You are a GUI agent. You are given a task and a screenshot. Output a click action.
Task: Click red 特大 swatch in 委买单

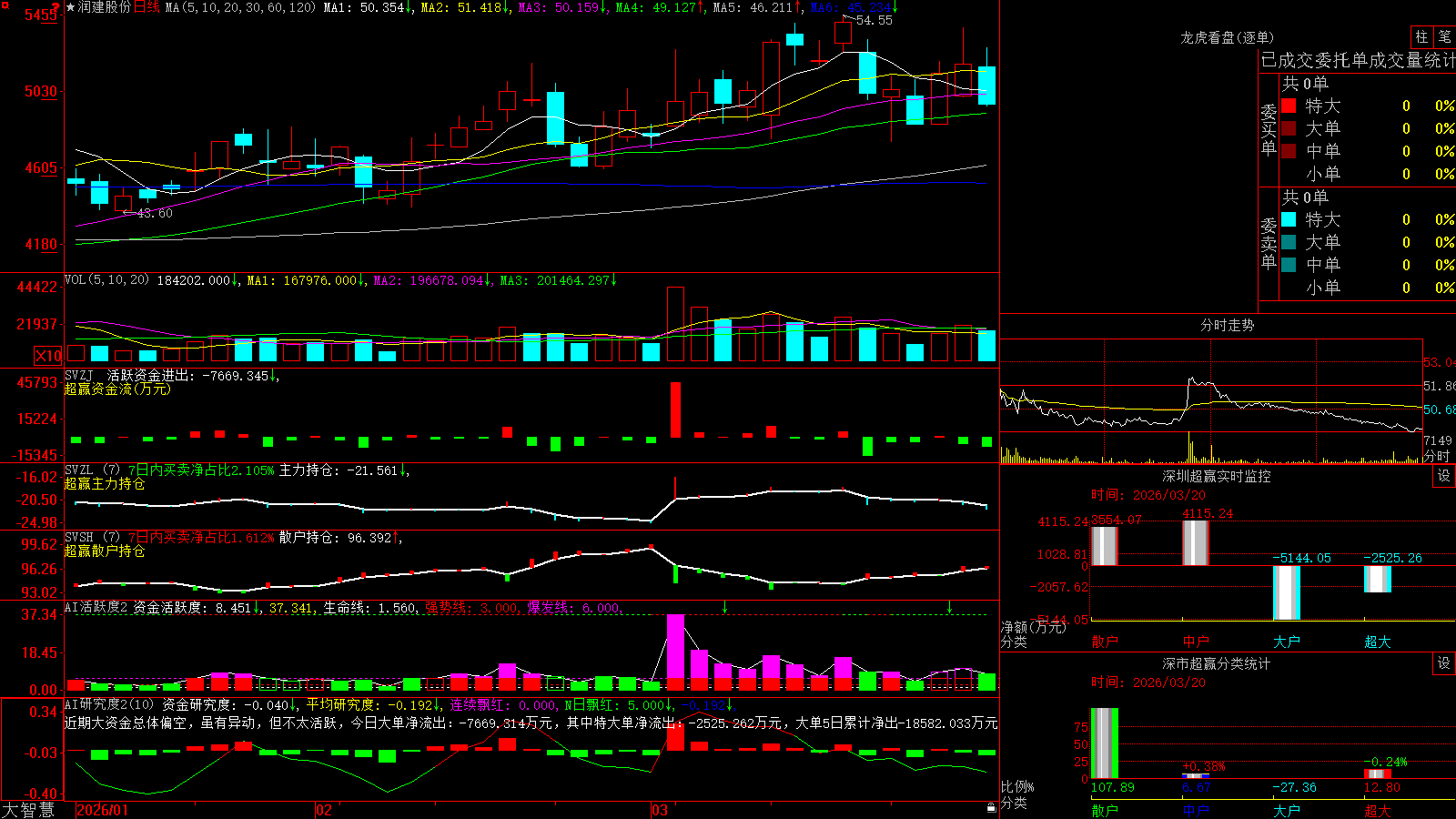coord(1289,106)
